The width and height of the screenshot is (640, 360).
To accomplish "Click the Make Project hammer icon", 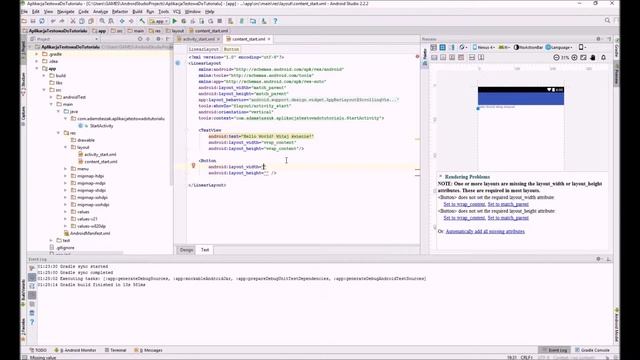I will pyautogui.click(x=142, y=21).
